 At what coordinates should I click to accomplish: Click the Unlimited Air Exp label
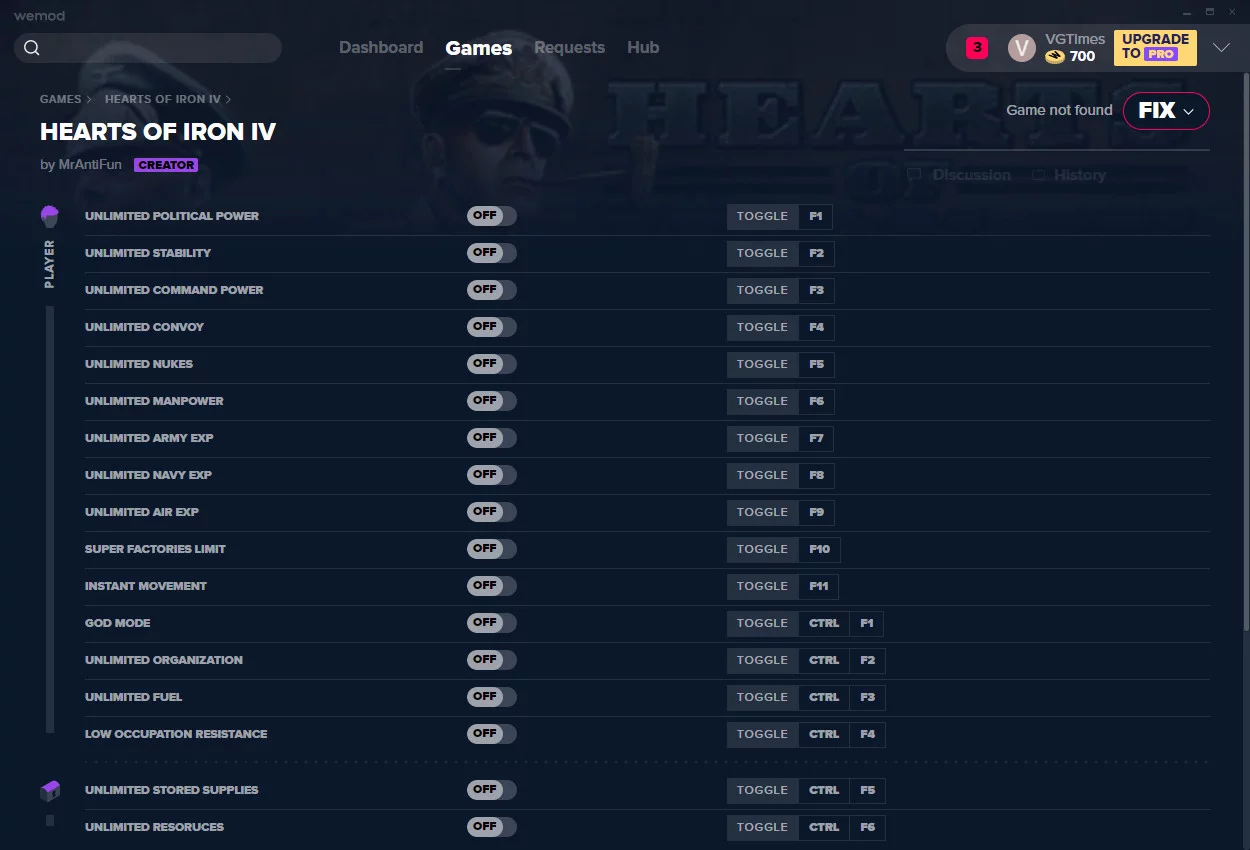[x=142, y=512]
